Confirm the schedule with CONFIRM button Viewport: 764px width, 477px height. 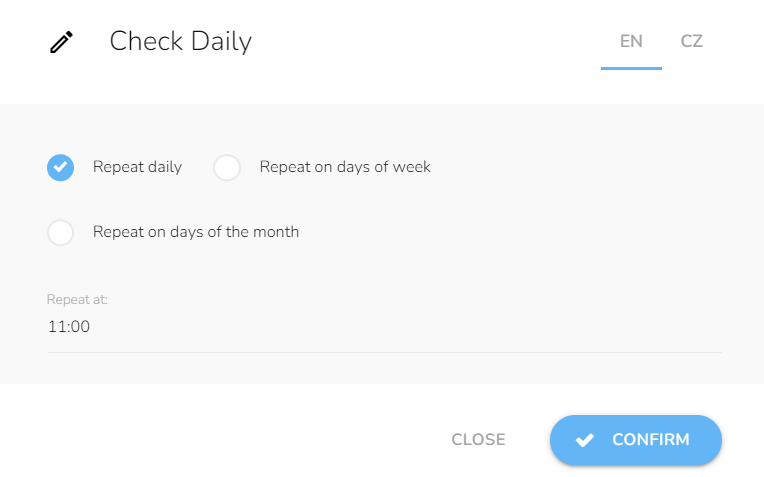tap(636, 440)
